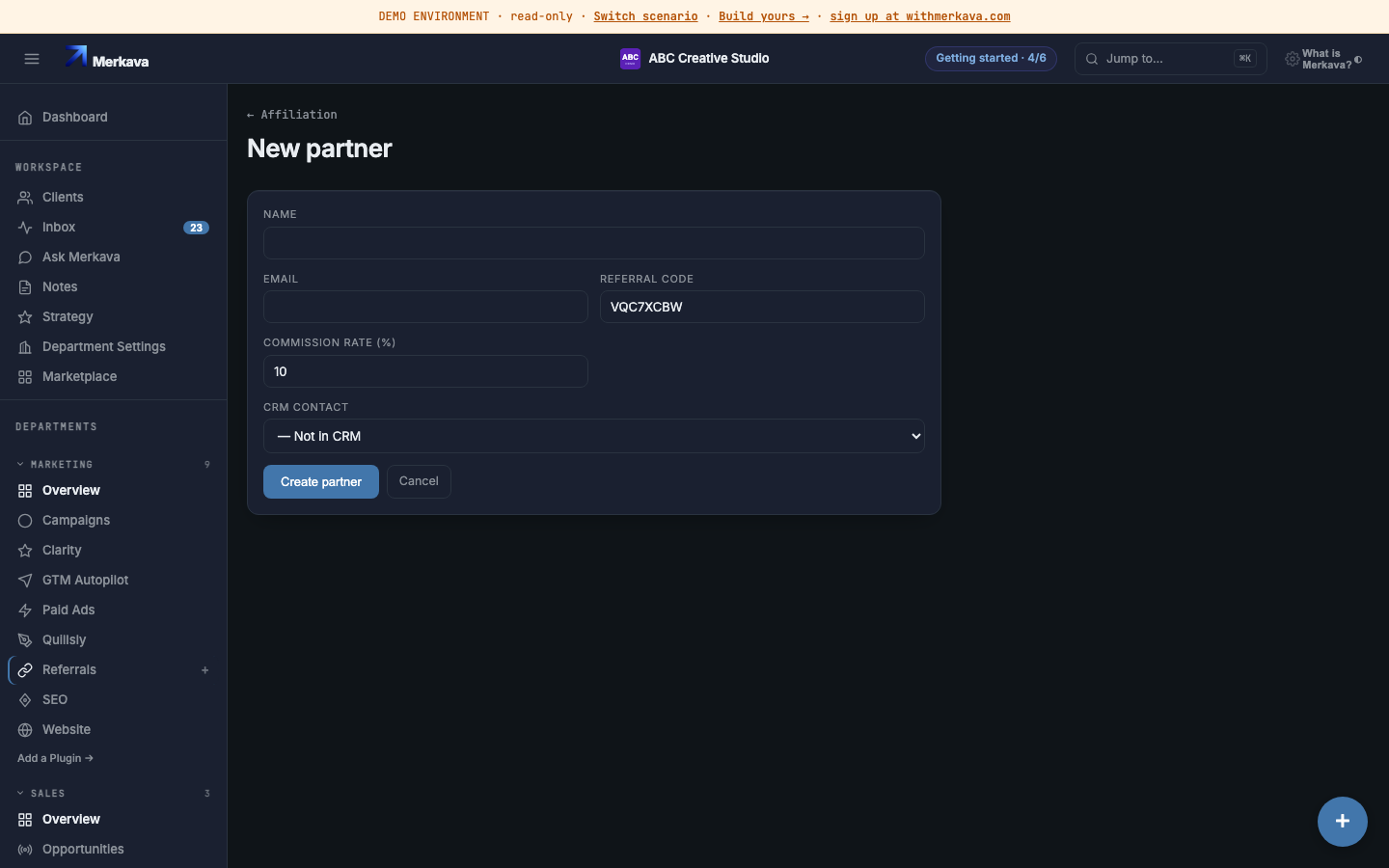Toggle the dark mode half-circle icon
The width and height of the screenshot is (1389, 868).
pos(1358,60)
